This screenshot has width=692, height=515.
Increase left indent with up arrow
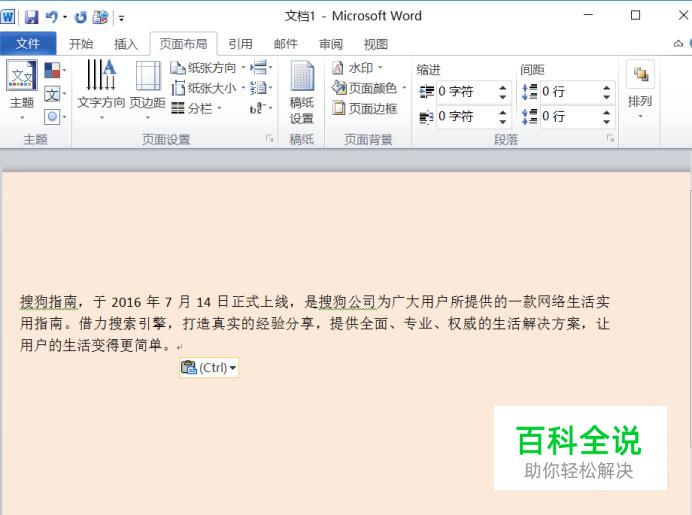pyautogui.click(x=503, y=87)
